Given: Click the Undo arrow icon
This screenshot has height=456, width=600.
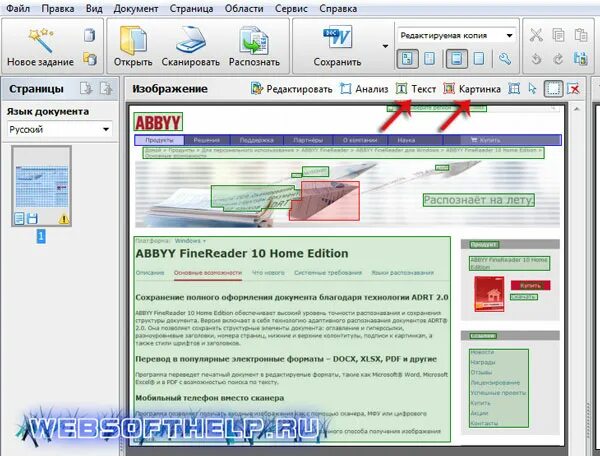Looking at the screenshot, I should point(536,59).
